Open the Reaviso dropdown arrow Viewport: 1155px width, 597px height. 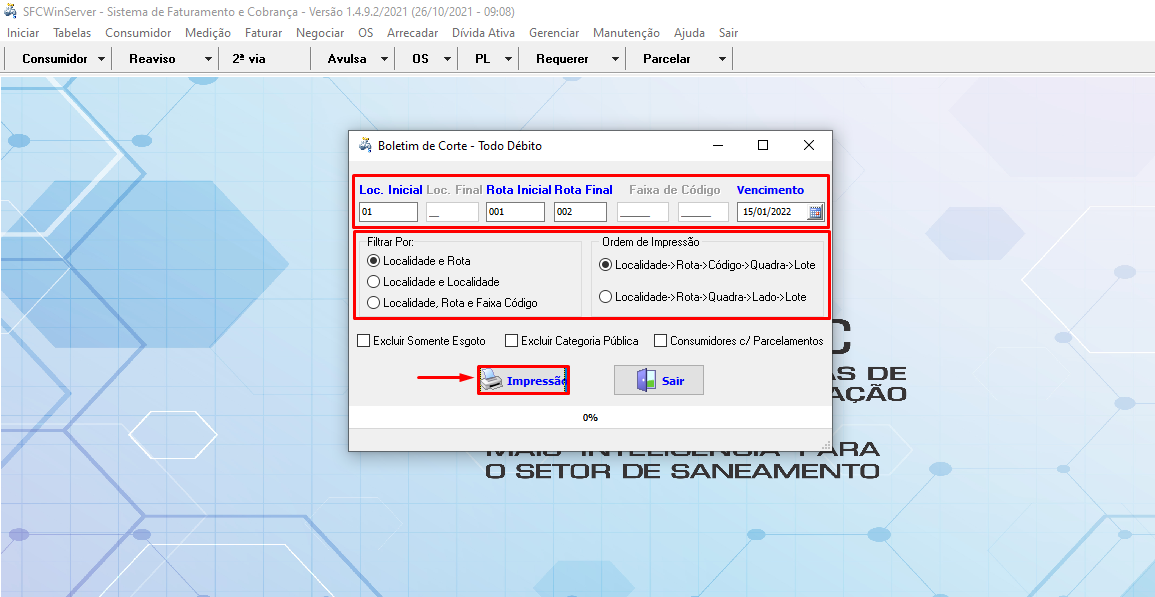[x=208, y=59]
